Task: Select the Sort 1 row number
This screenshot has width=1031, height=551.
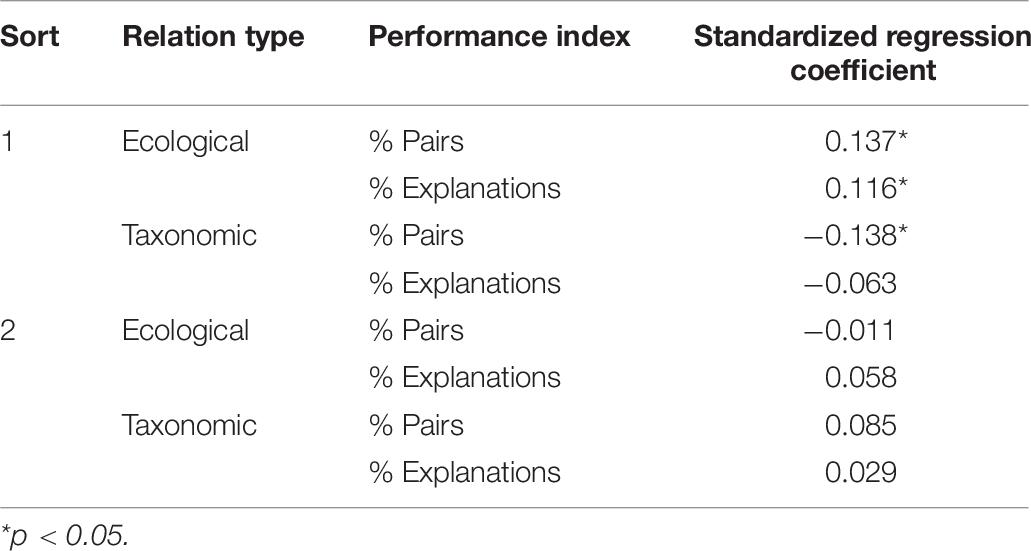Action: (7, 141)
